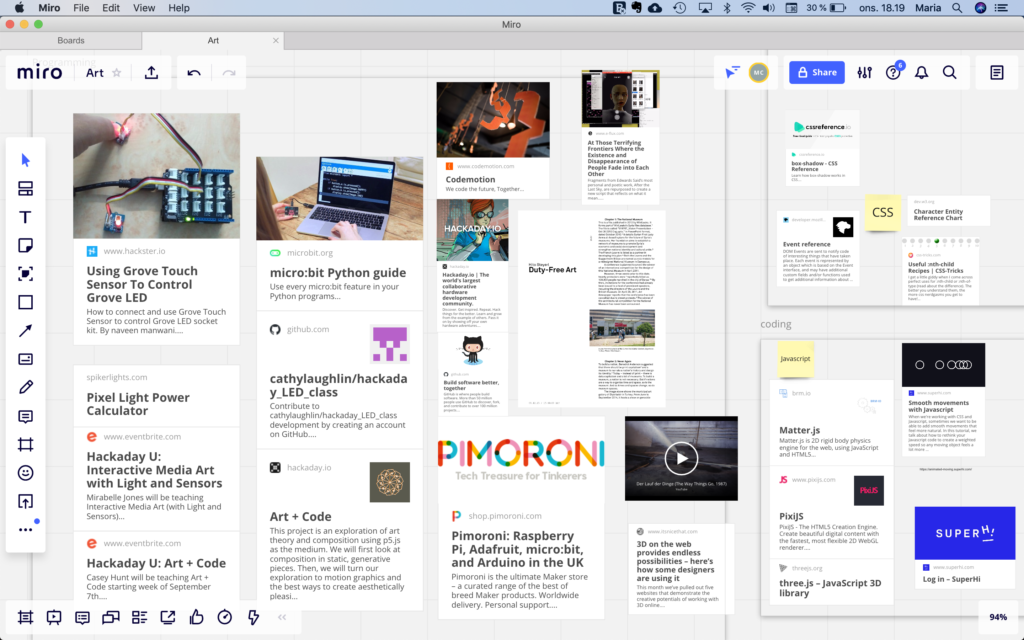
Task: Open board settings sliders icon
Action: tap(865, 72)
